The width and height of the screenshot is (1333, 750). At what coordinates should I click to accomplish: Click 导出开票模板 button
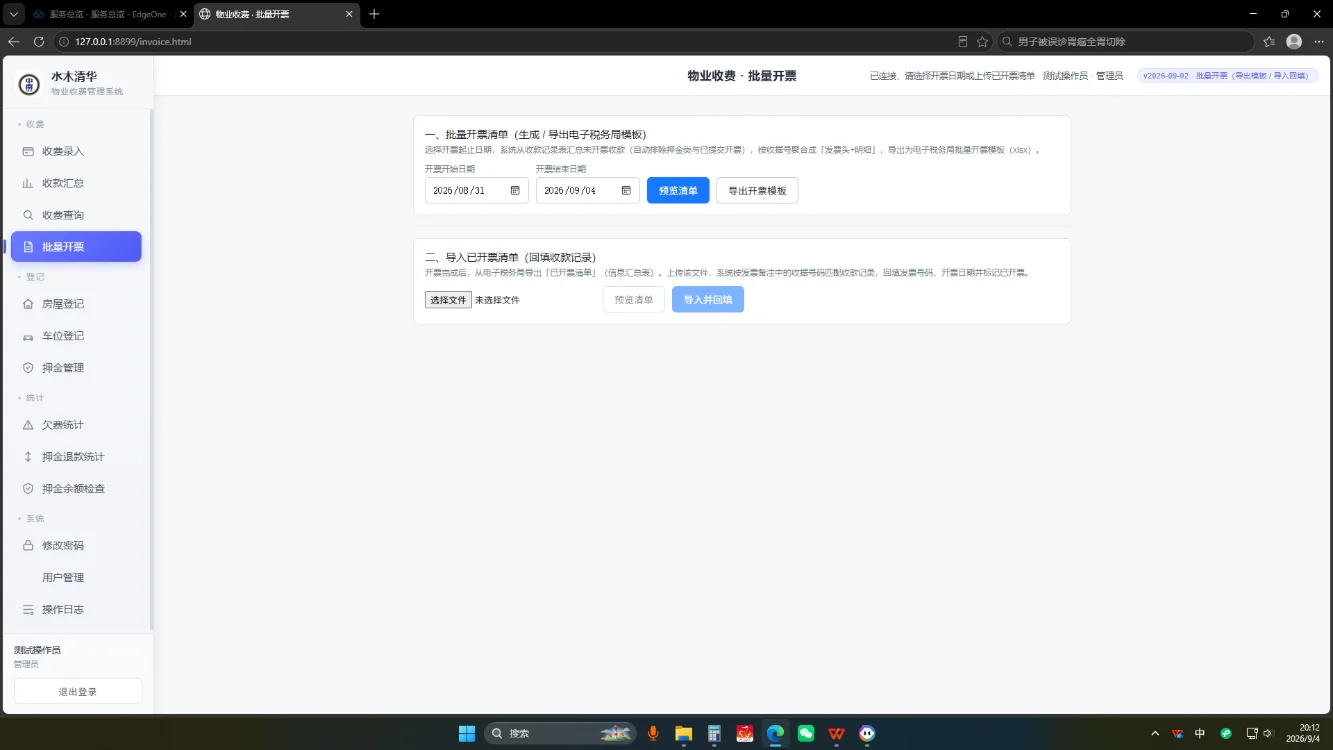pos(757,190)
